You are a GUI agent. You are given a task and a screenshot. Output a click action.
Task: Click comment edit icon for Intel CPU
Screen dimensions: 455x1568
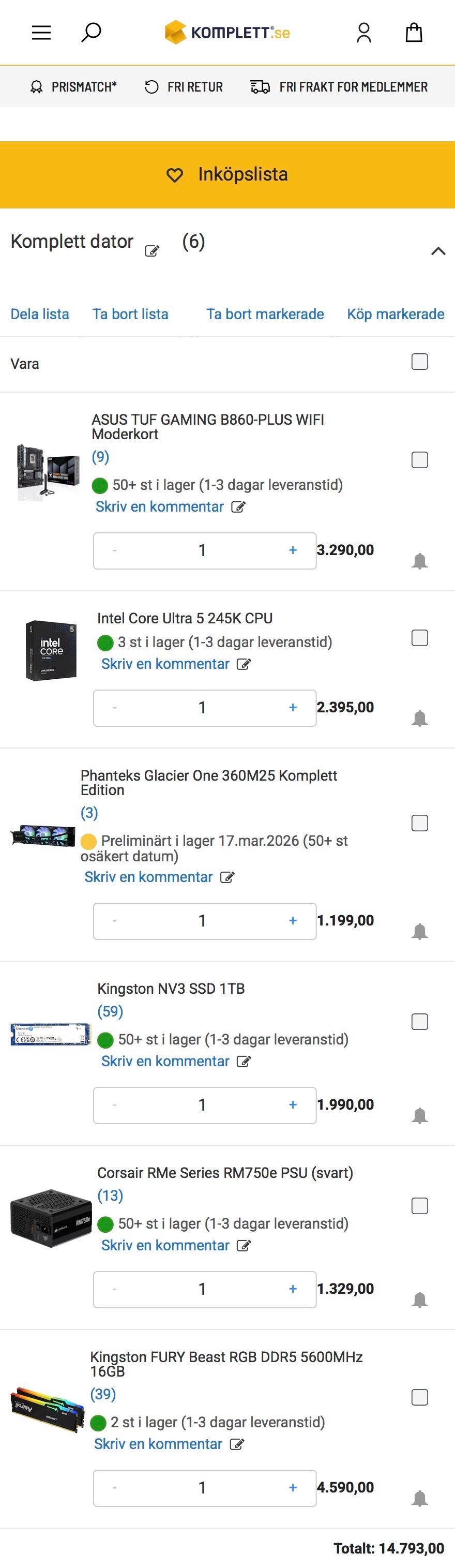(244, 664)
